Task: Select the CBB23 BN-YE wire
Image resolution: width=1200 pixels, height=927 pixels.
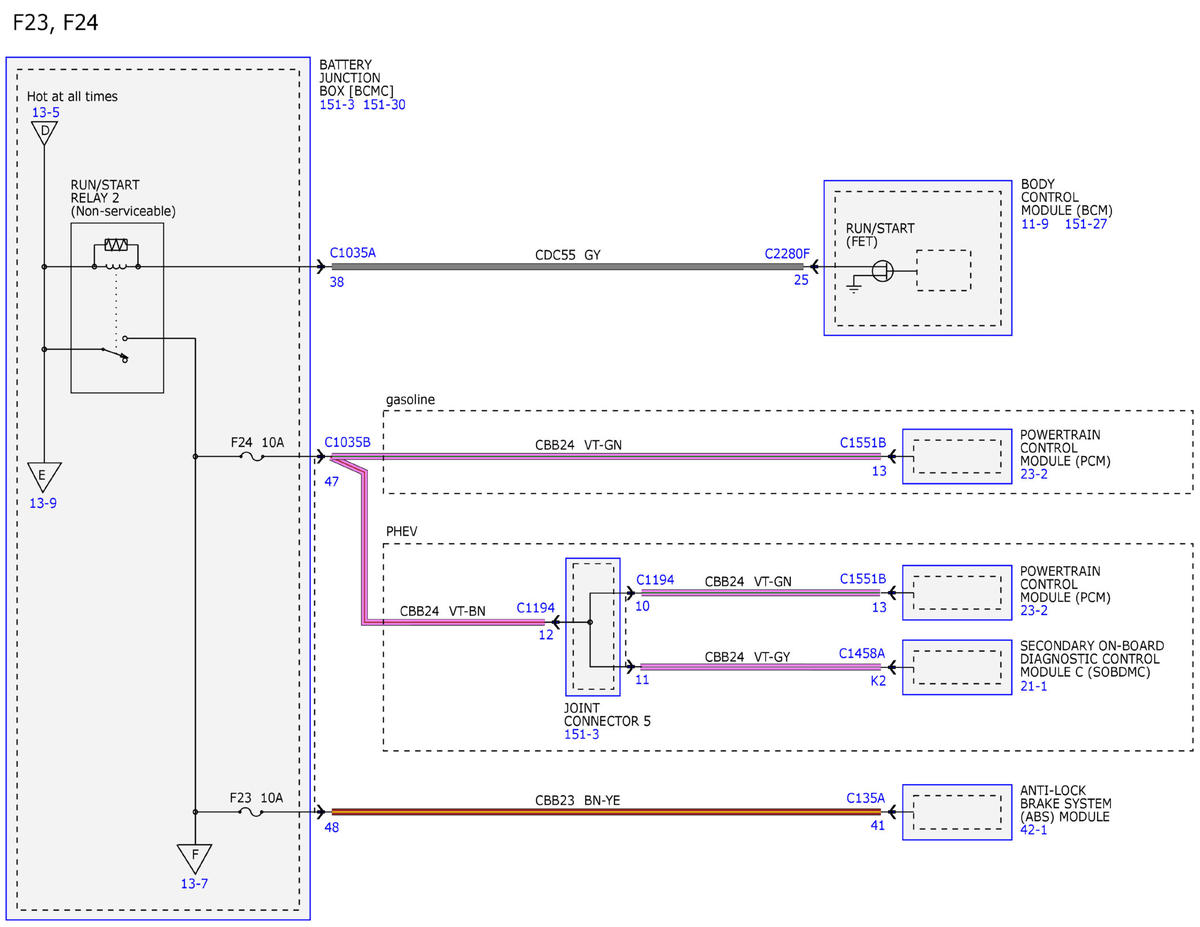Action: pos(606,813)
